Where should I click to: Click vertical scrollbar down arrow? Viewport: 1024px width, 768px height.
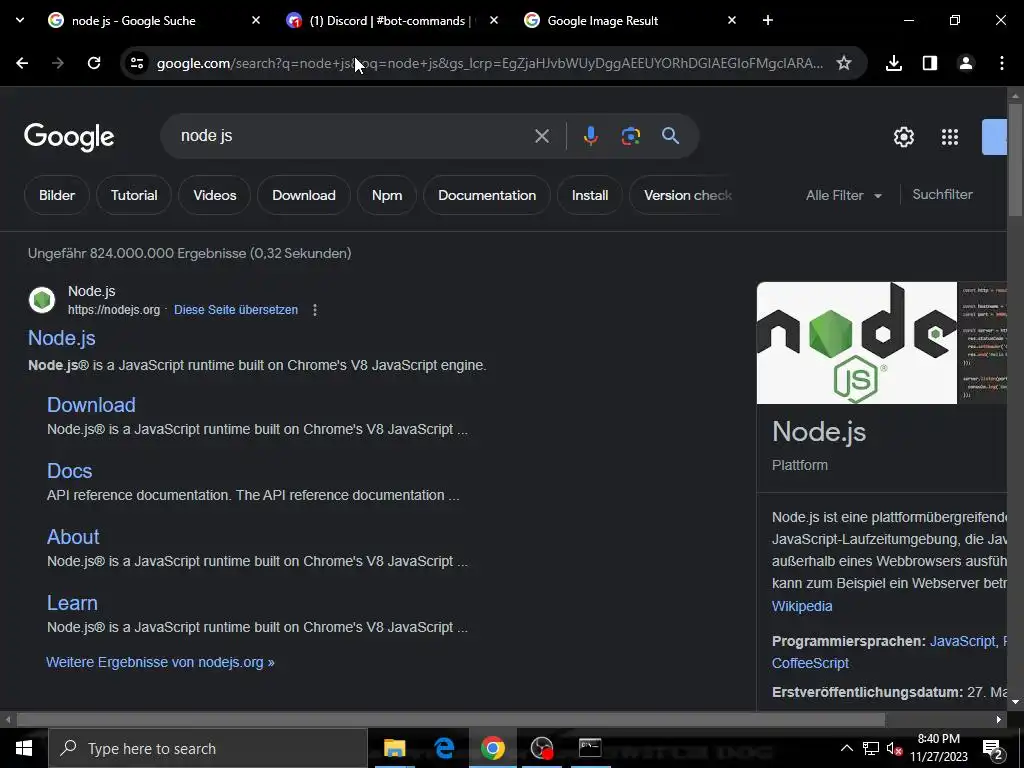coord(1015,702)
